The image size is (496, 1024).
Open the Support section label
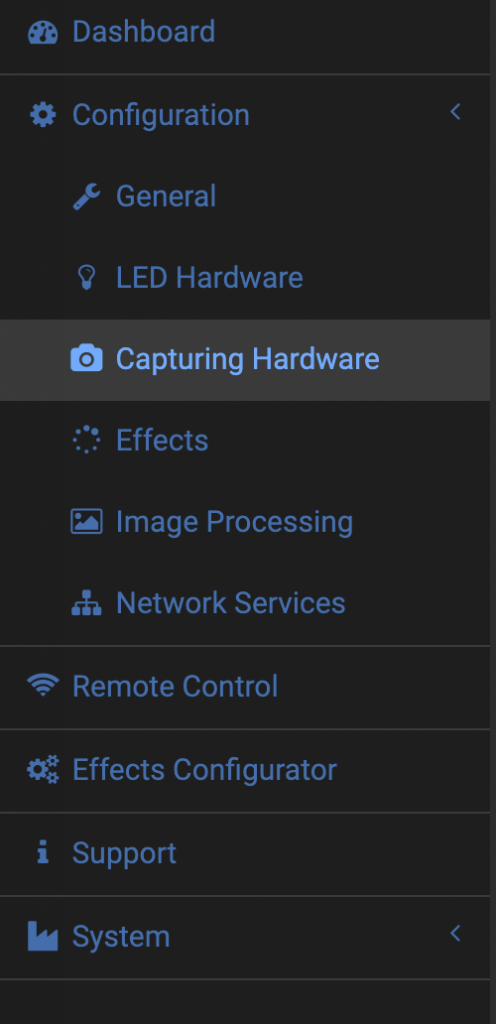[x=124, y=854]
